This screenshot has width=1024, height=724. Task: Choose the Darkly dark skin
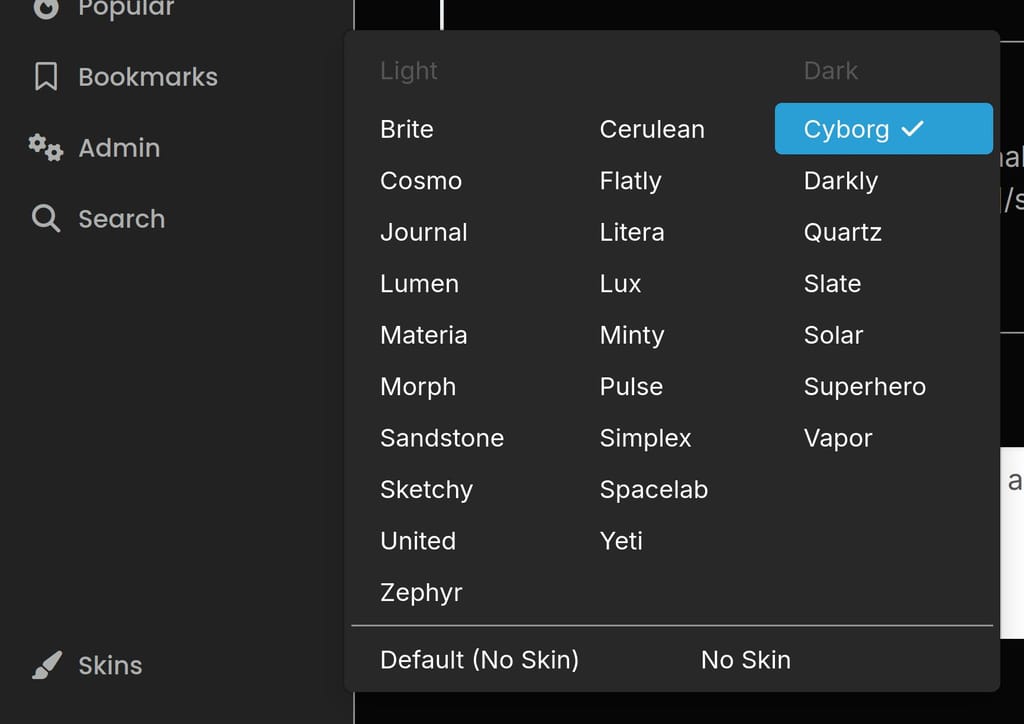(x=840, y=181)
